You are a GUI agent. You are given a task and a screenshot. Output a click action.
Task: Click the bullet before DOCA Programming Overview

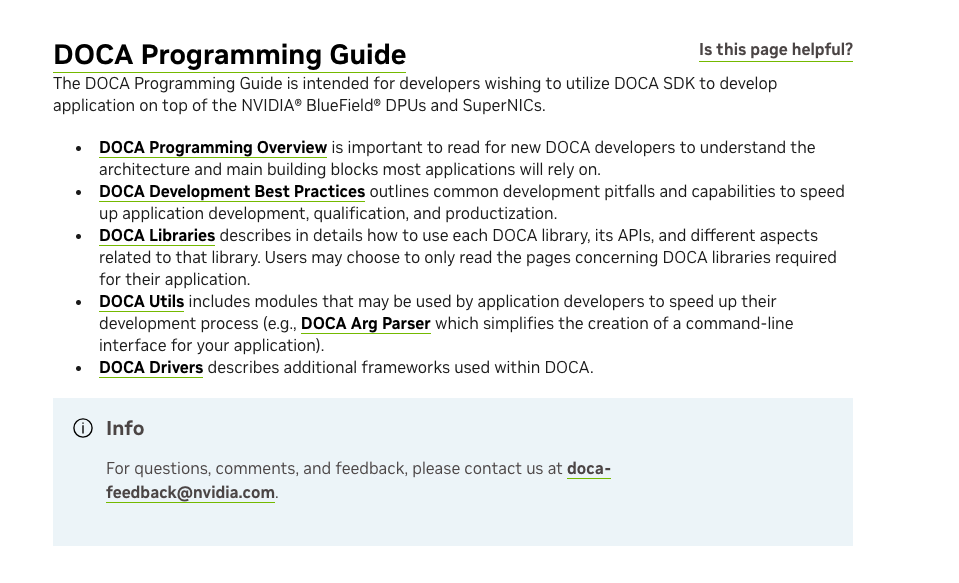click(79, 149)
